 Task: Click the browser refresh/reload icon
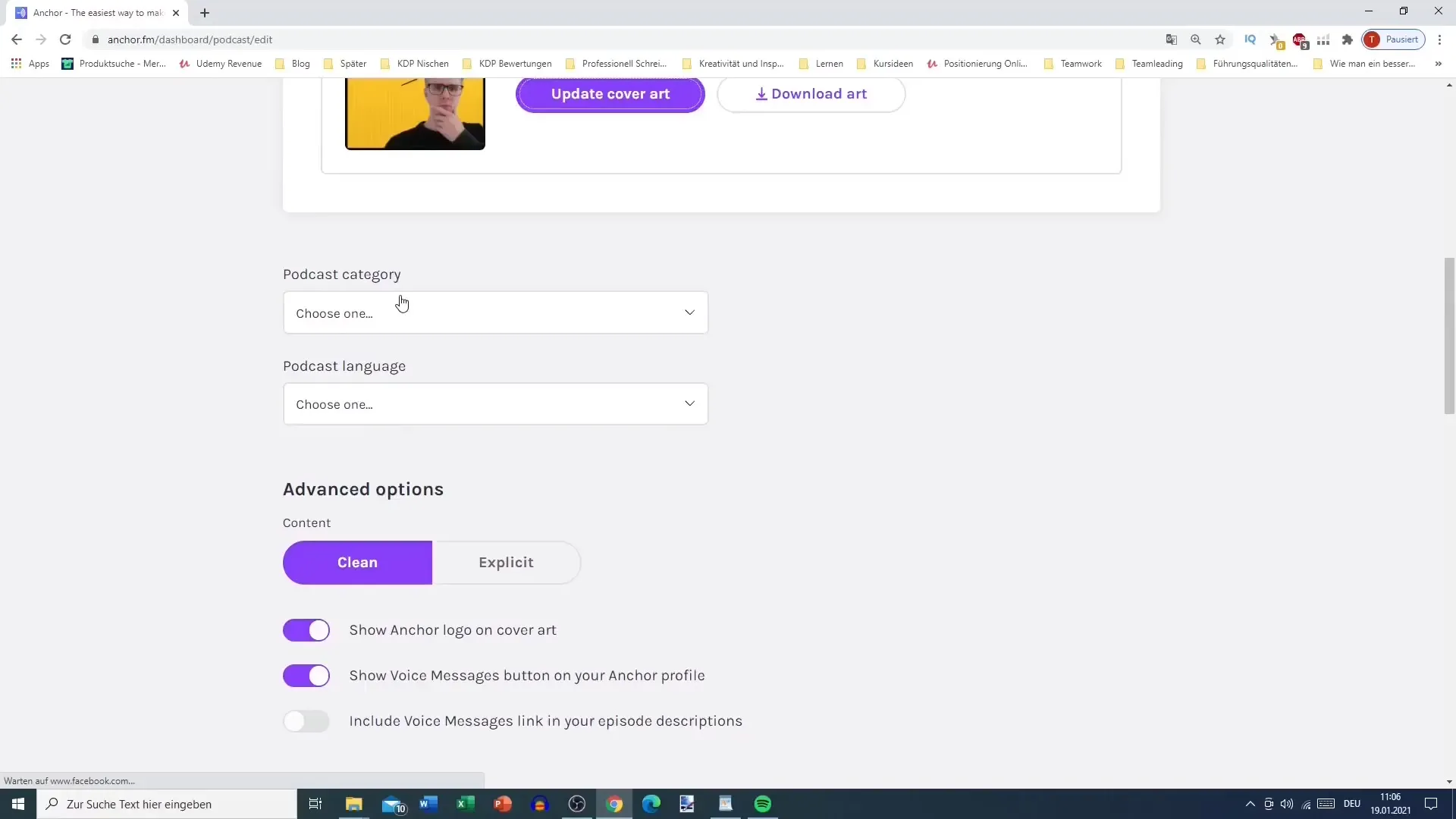click(65, 39)
